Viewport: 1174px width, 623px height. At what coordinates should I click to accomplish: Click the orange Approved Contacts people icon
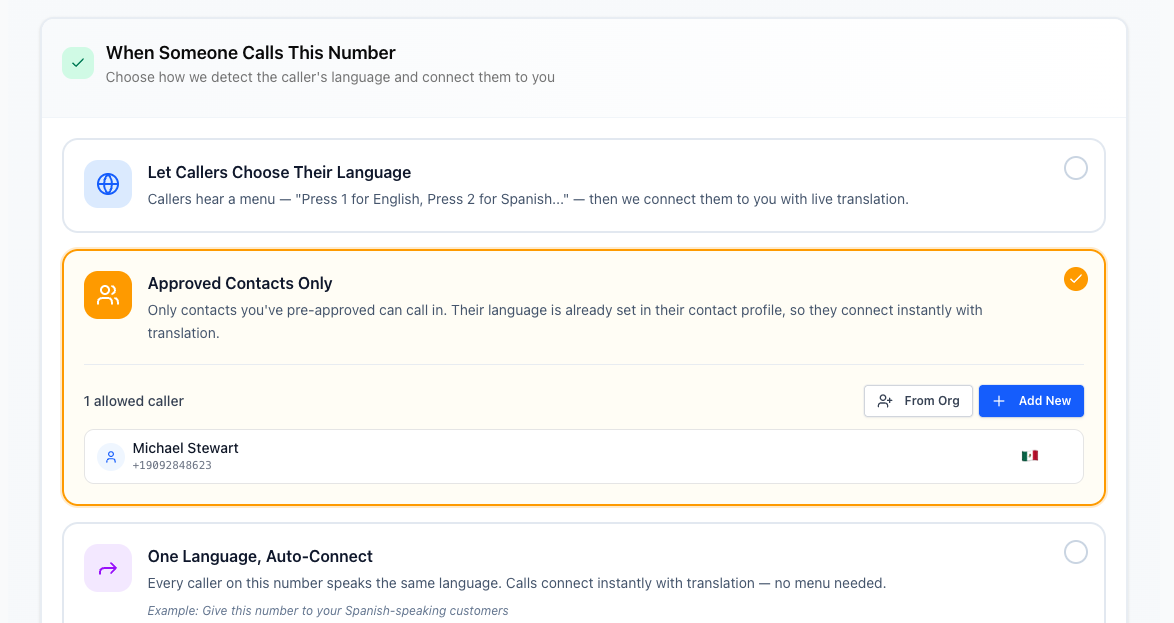coord(108,295)
